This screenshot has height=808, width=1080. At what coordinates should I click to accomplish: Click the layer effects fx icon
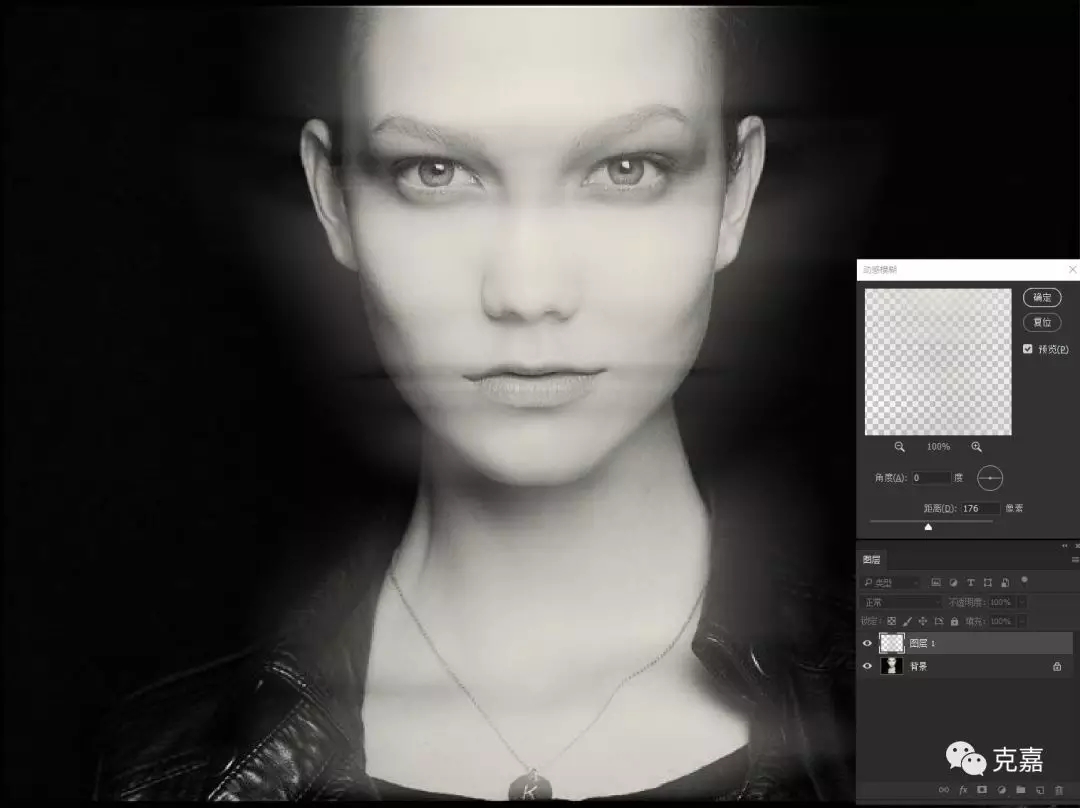click(x=963, y=789)
